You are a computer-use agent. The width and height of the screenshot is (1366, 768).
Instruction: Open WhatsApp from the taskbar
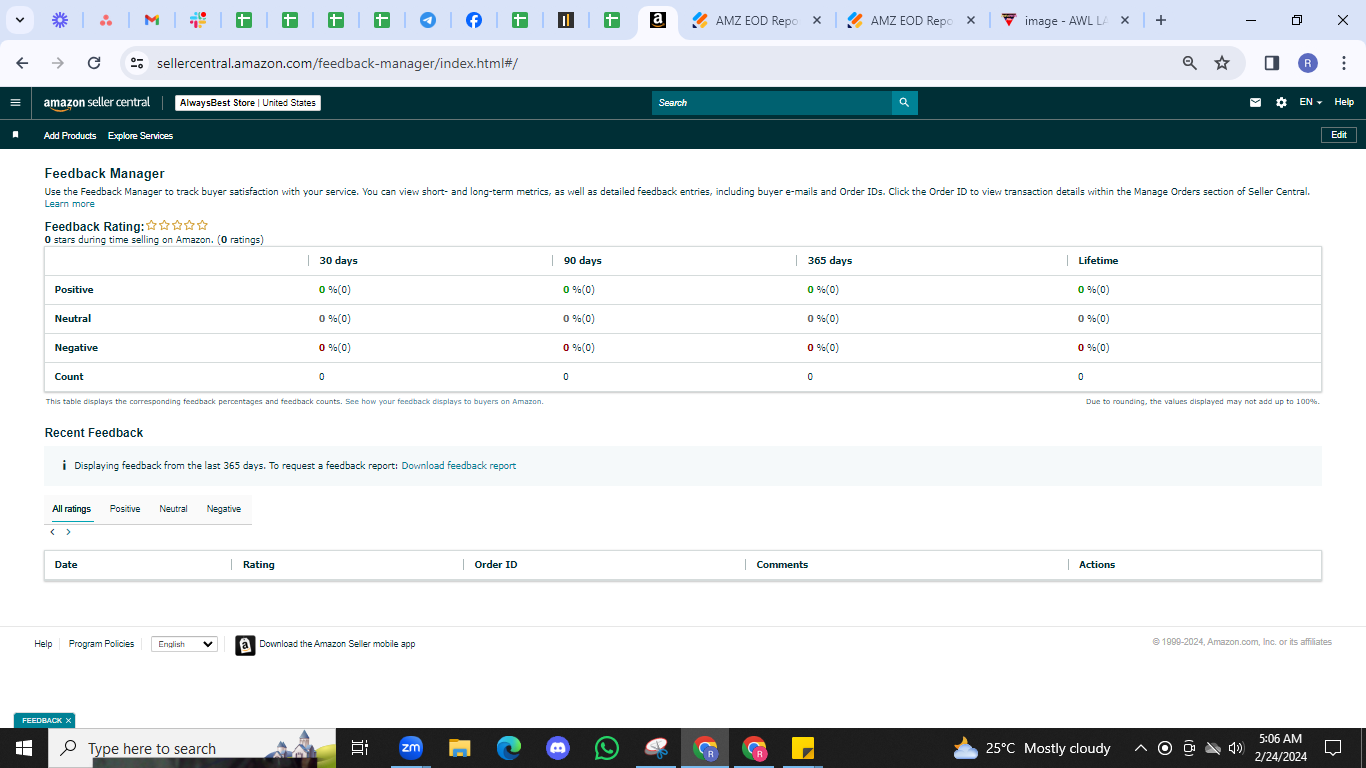coord(606,748)
